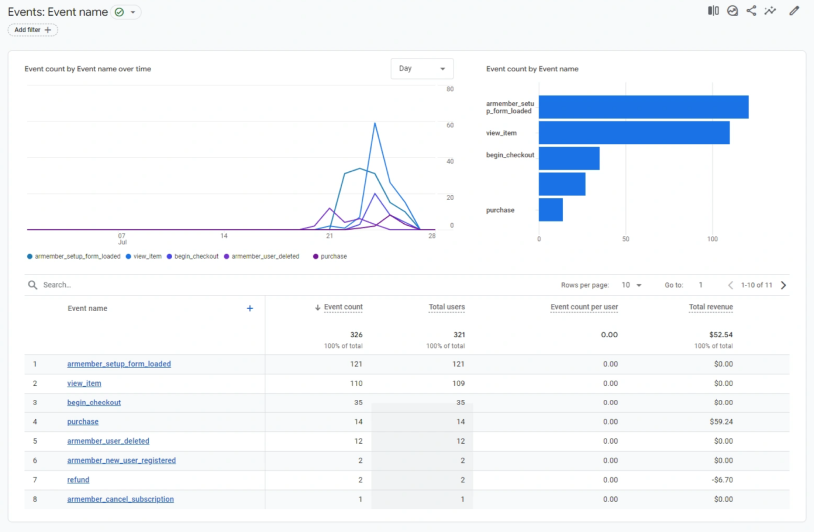The height and width of the screenshot is (532, 814).
Task: Open the trend line insights icon
Action: coord(770,11)
